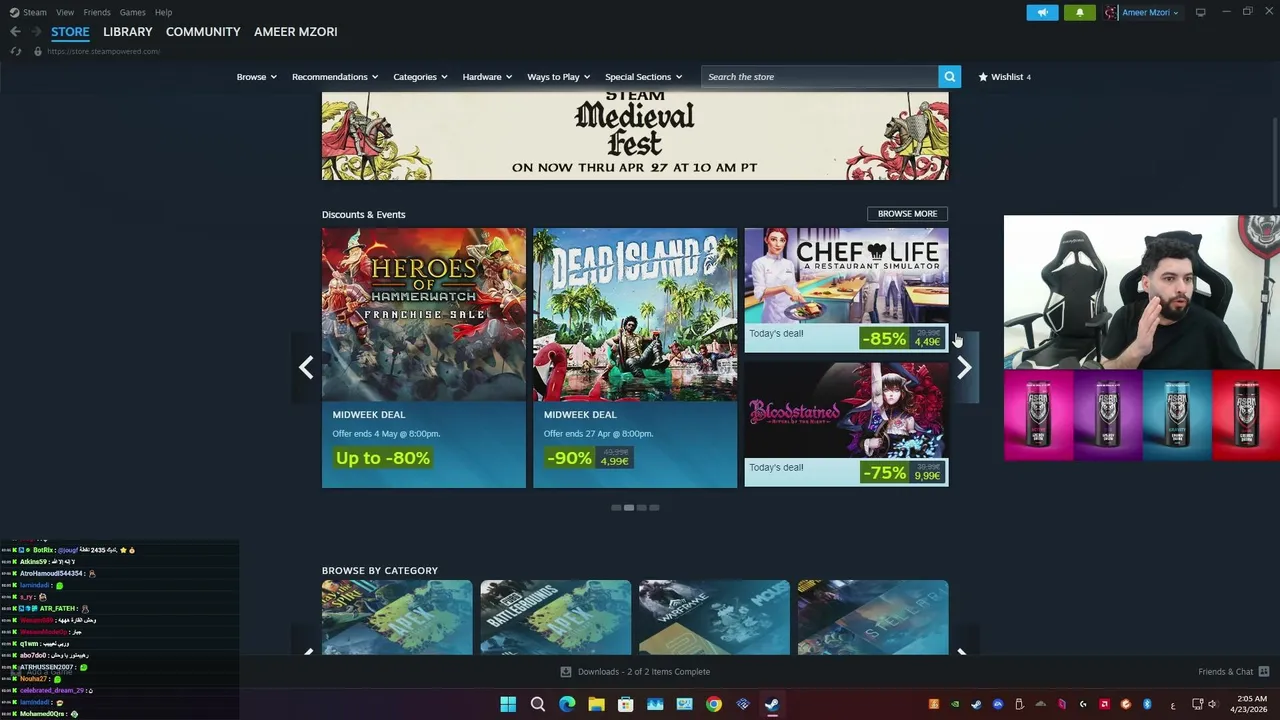The image size is (1280, 720).
Task: Open File Explorer from taskbar
Action: [x=596, y=704]
